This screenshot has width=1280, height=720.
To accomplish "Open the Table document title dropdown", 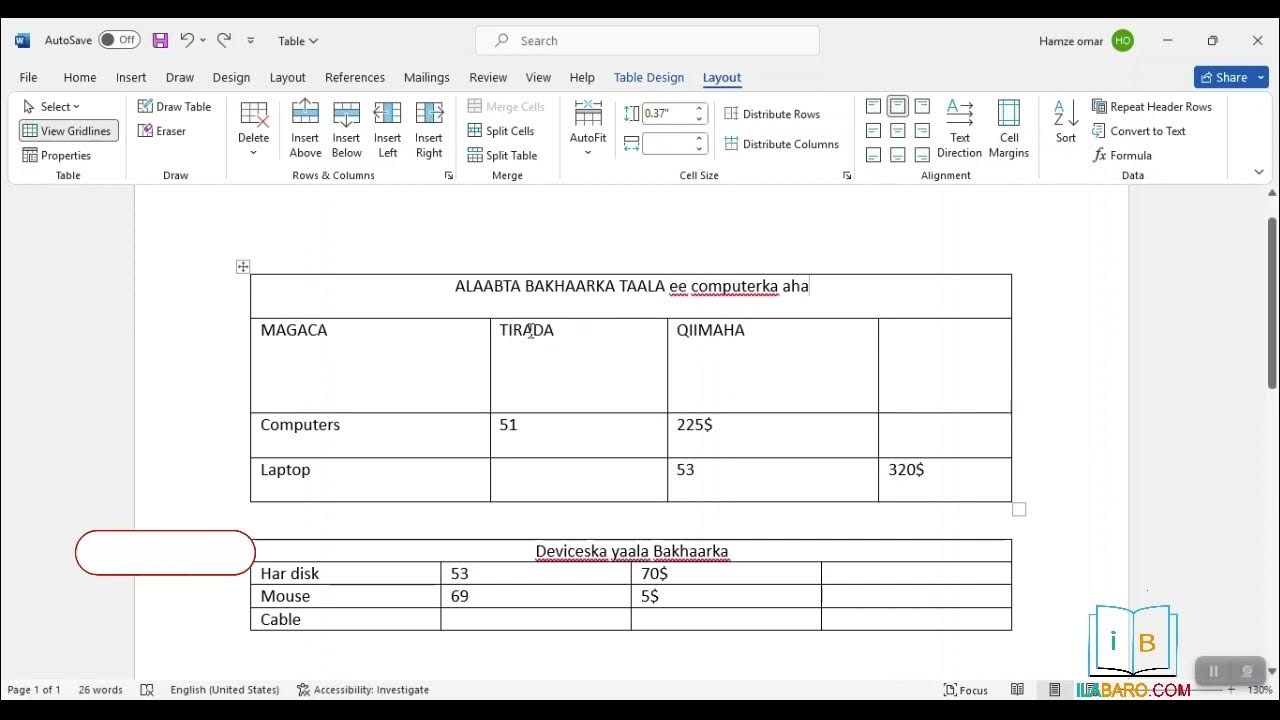I will 298,41.
